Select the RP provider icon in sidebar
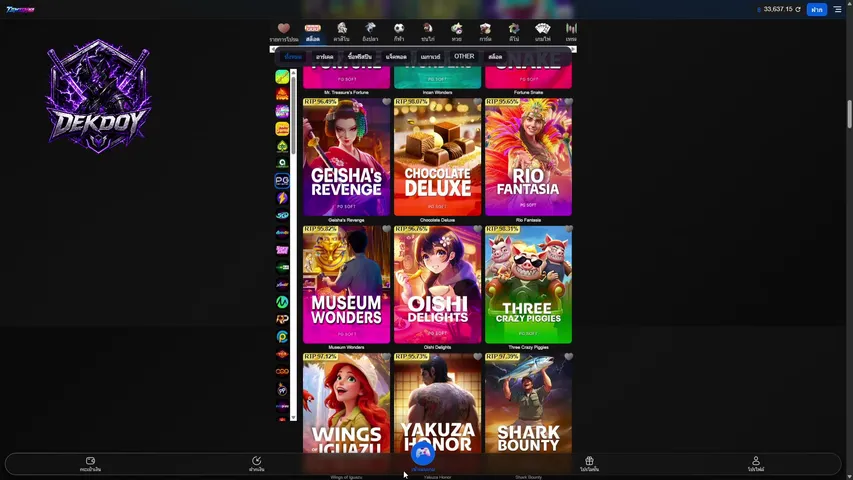 [x=282, y=319]
